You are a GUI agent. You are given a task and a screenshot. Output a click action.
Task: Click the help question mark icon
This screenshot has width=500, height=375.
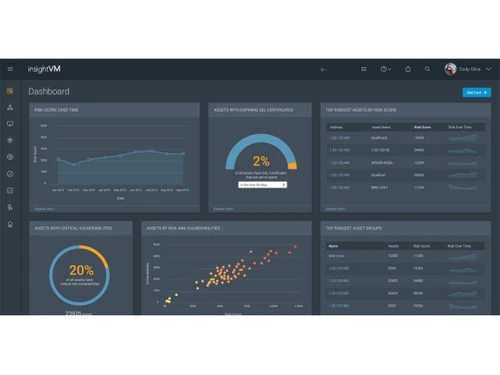click(x=384, y=69)
